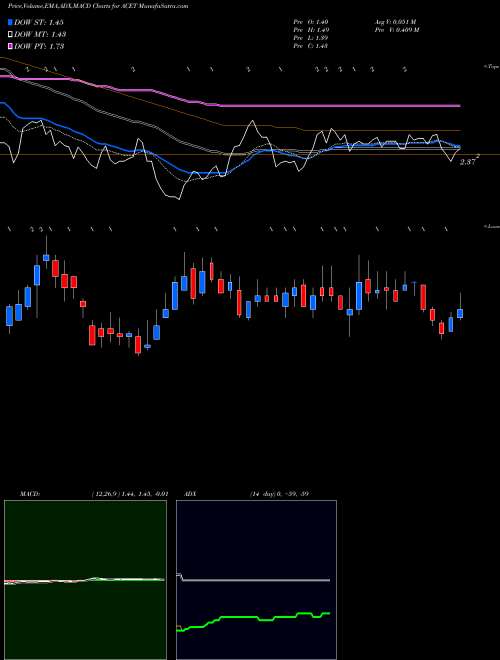Select the 'DOW MT: 1.43' legend text
The image size is (500, 660).
pyautogui.click(x=40, y=34)
